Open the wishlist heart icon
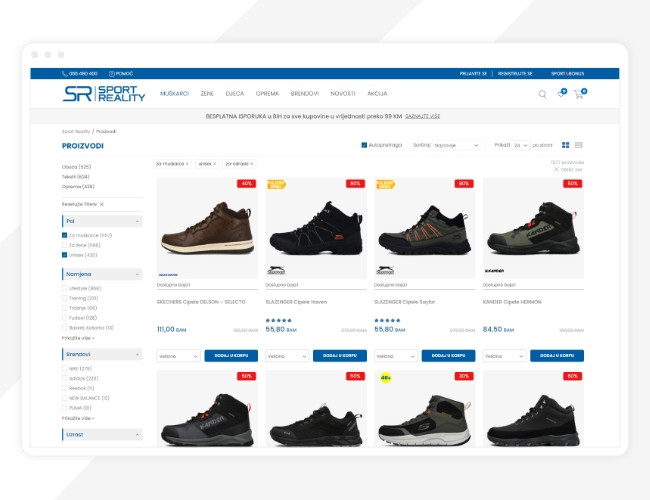This screenshot has width=650, height=500. (x=562, y=94)
